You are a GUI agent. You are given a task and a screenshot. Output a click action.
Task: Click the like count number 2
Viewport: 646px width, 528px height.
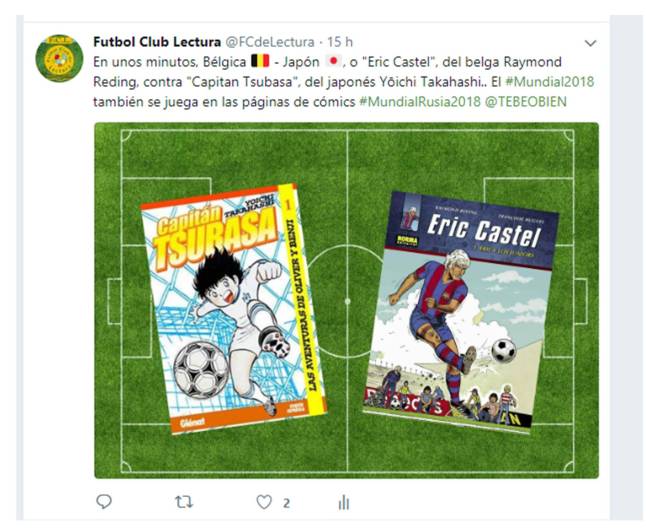(x=286, y=503)
